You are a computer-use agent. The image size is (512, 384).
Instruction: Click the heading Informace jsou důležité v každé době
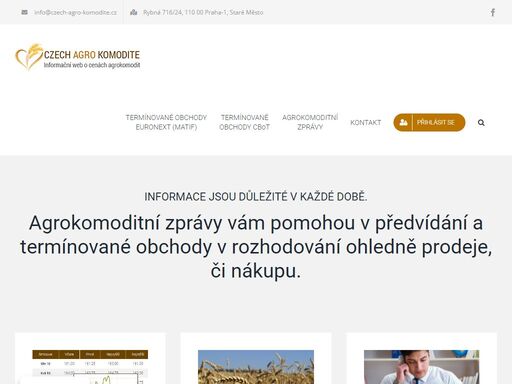pos(256,197)
